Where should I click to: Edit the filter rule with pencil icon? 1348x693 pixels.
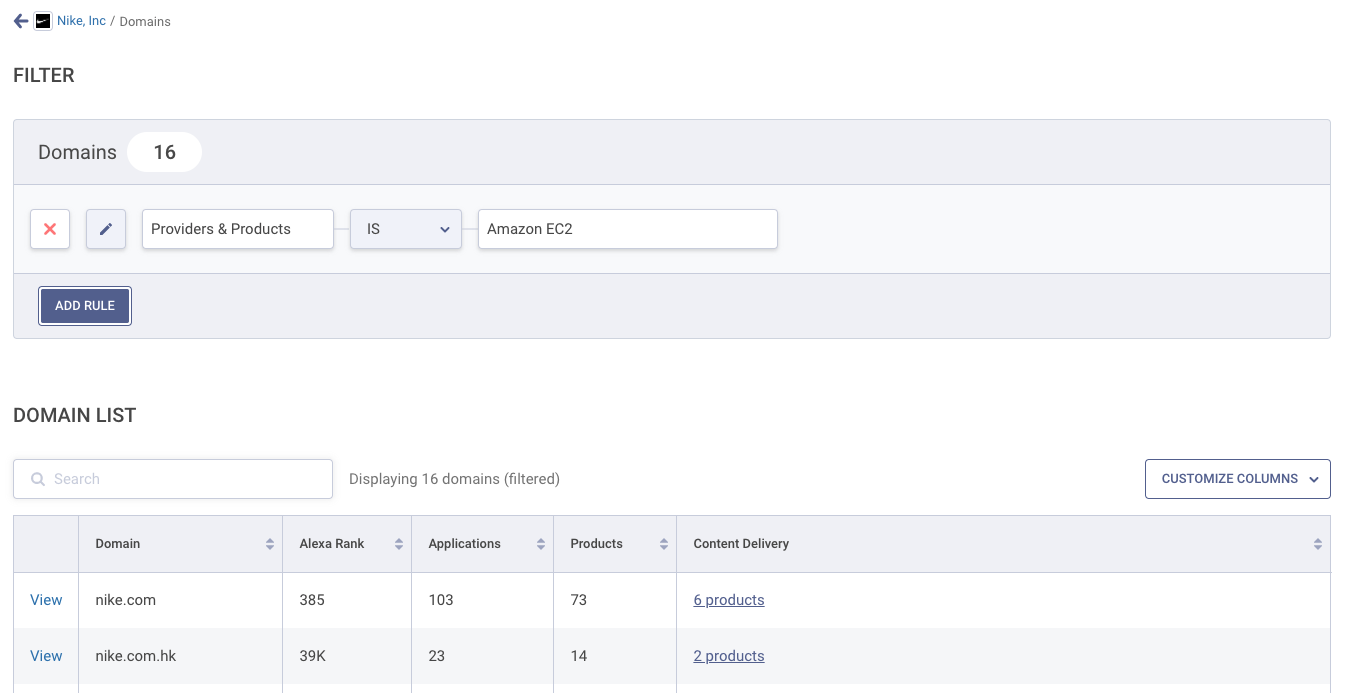coord(106,229)
